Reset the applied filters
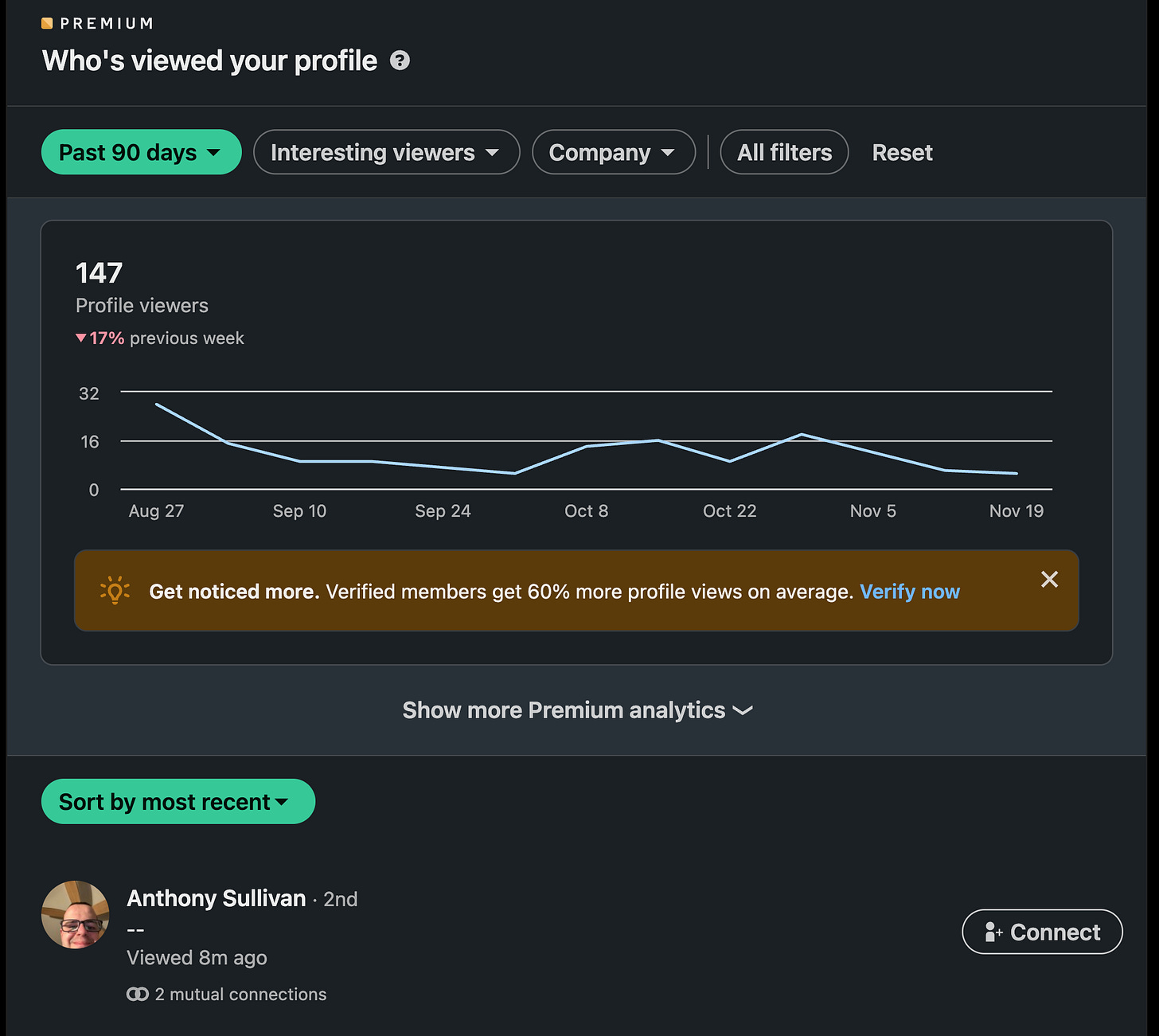This screenshot has height=1036, width=1159. (x=902, y=152)
